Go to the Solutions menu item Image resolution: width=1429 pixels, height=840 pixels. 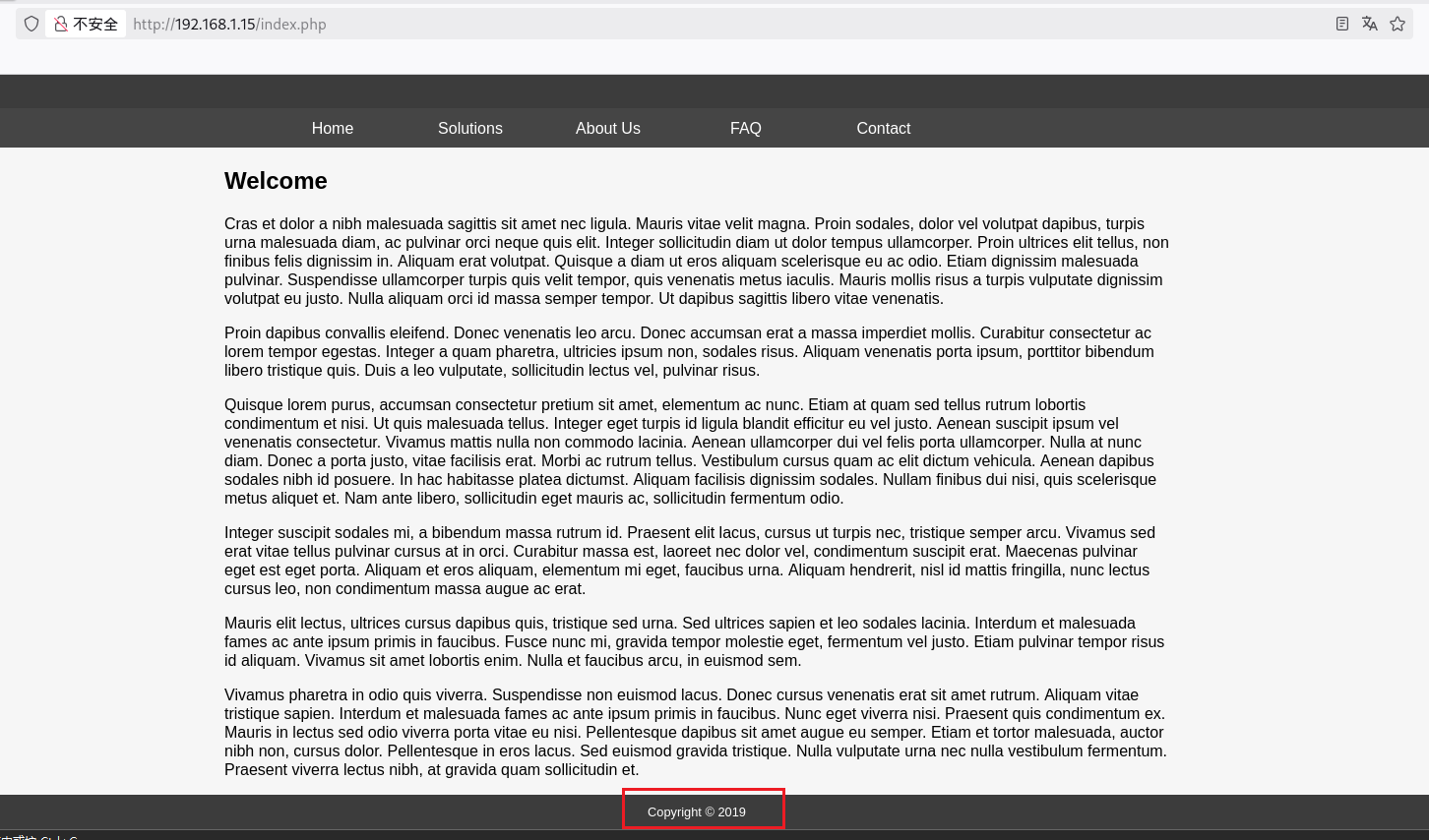(470, 128)
